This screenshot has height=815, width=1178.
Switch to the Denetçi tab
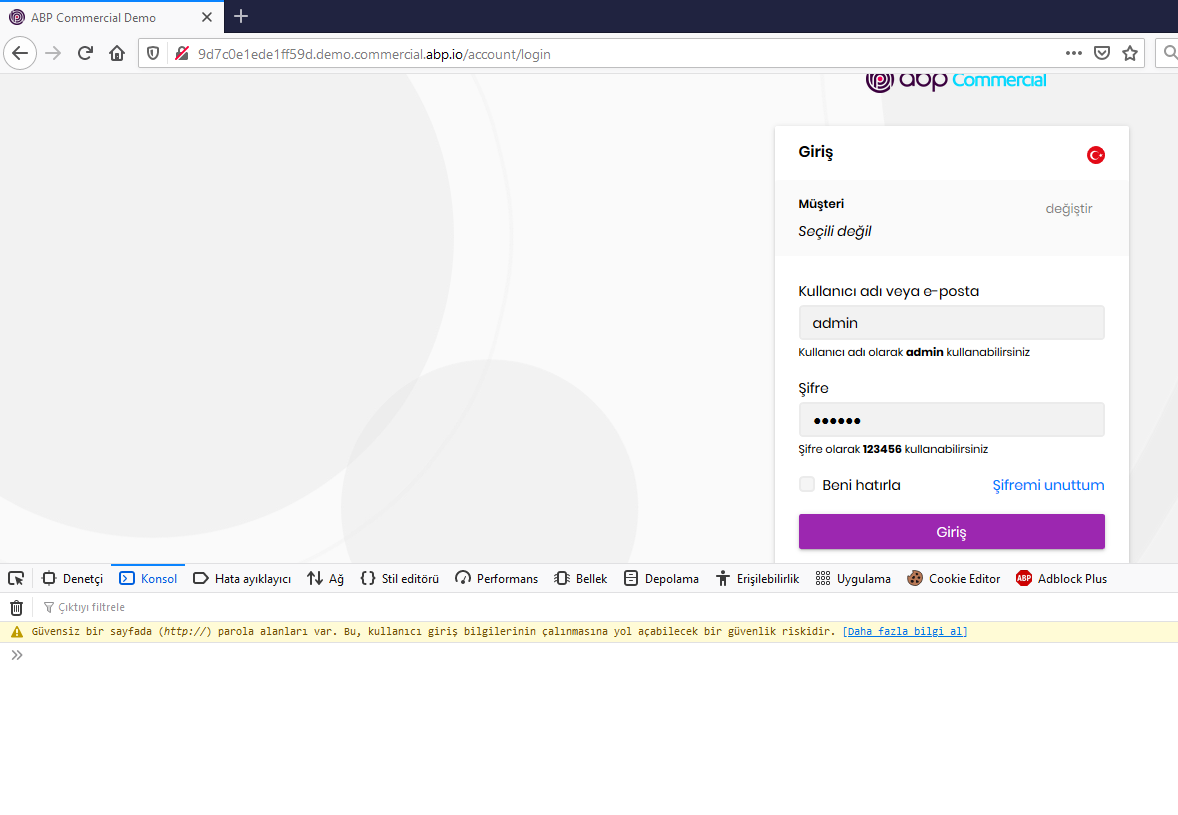pos(73,578)
